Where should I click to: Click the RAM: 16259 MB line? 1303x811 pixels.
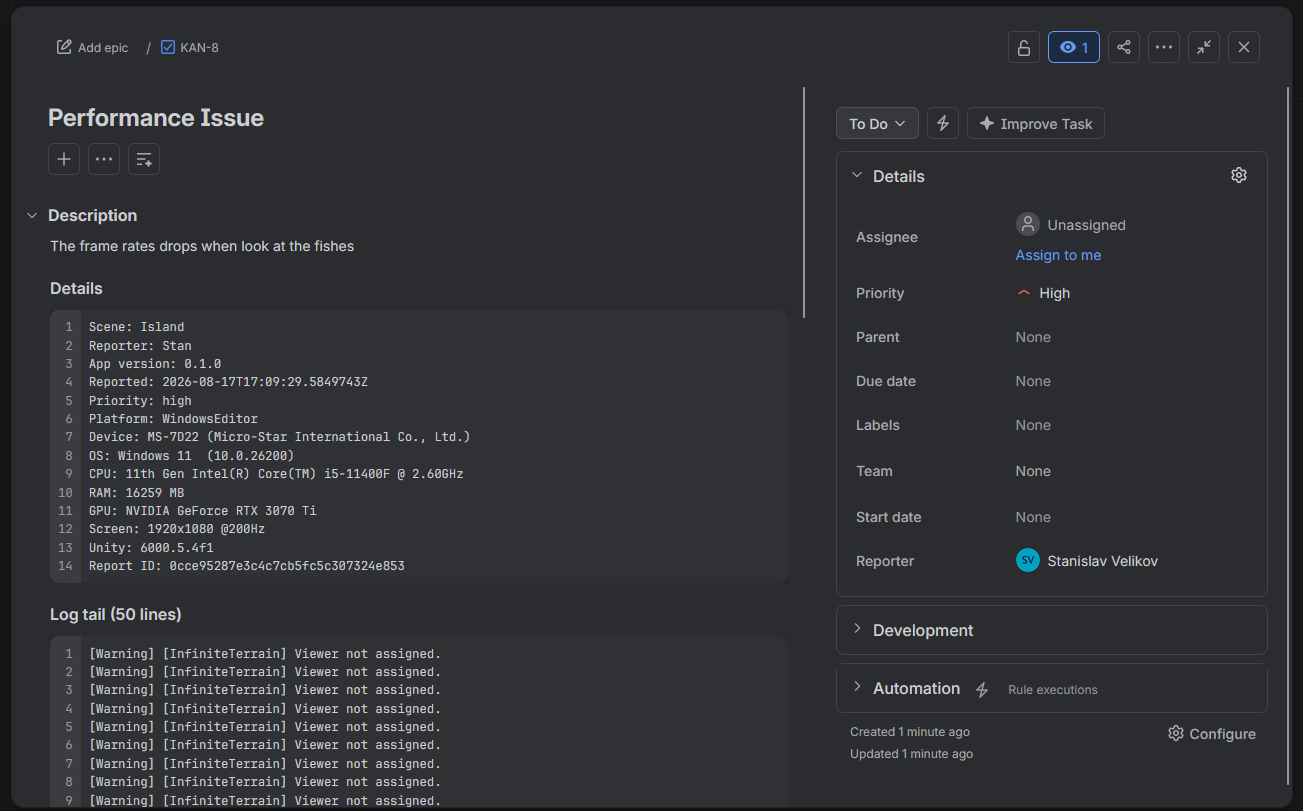tap(136, 493)
